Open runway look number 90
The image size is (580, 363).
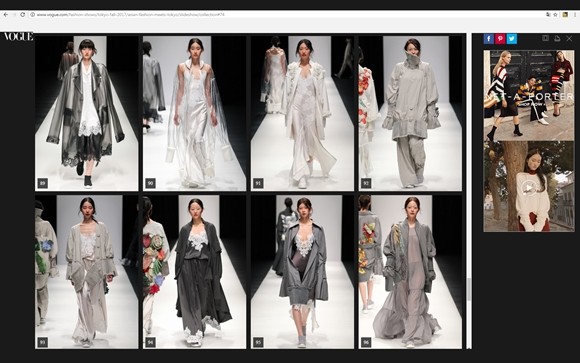click(195, 113)
